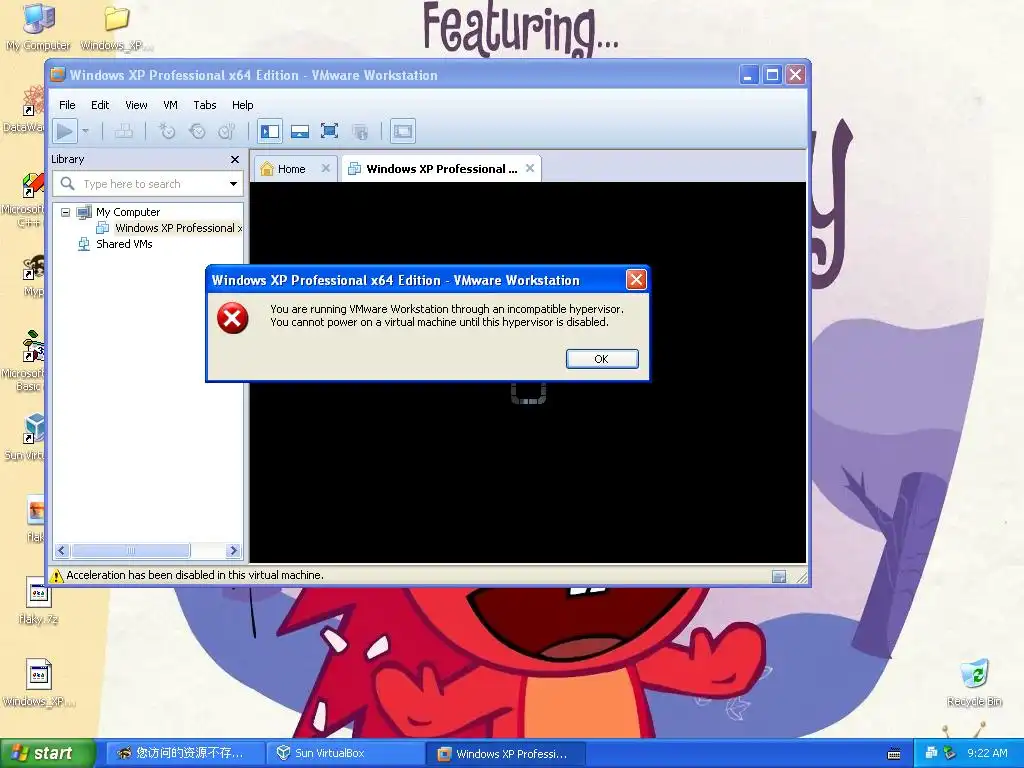
Task: Click the Unity mode toolbar icon
Action: click(x=360, y=131)
